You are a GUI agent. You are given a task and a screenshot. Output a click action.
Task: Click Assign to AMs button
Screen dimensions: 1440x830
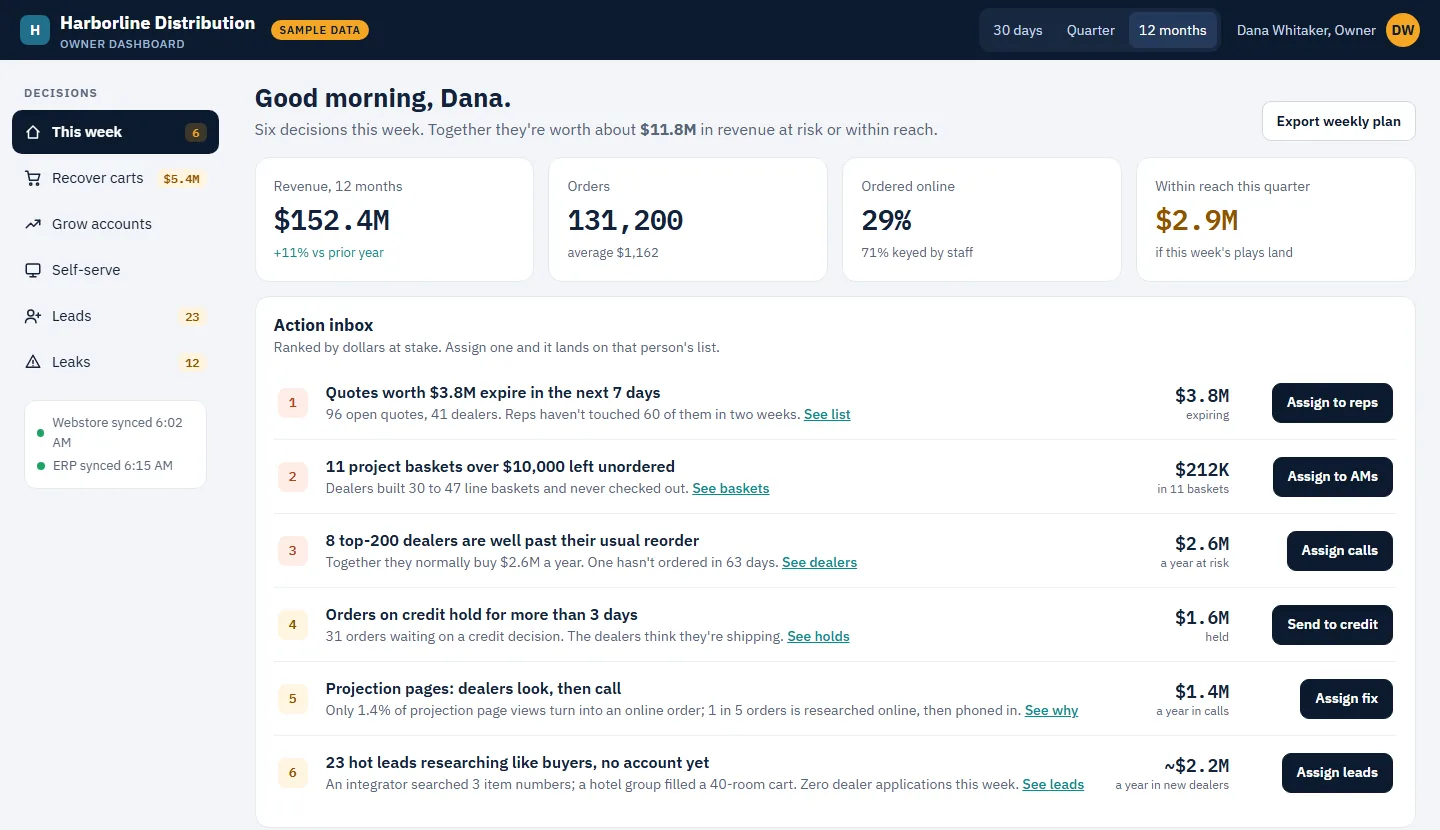click(1333, 477)
